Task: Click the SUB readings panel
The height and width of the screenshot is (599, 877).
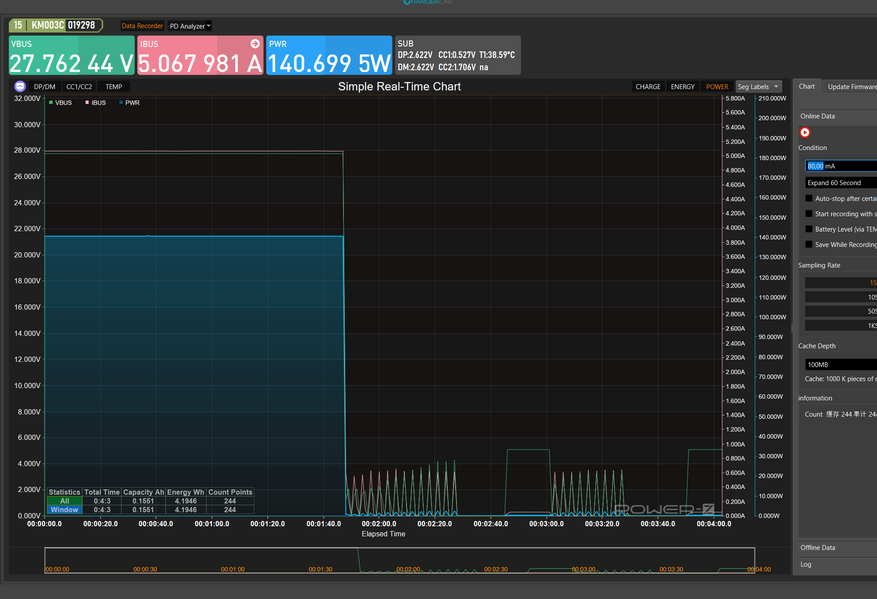Action: click(x=458, y=55)
